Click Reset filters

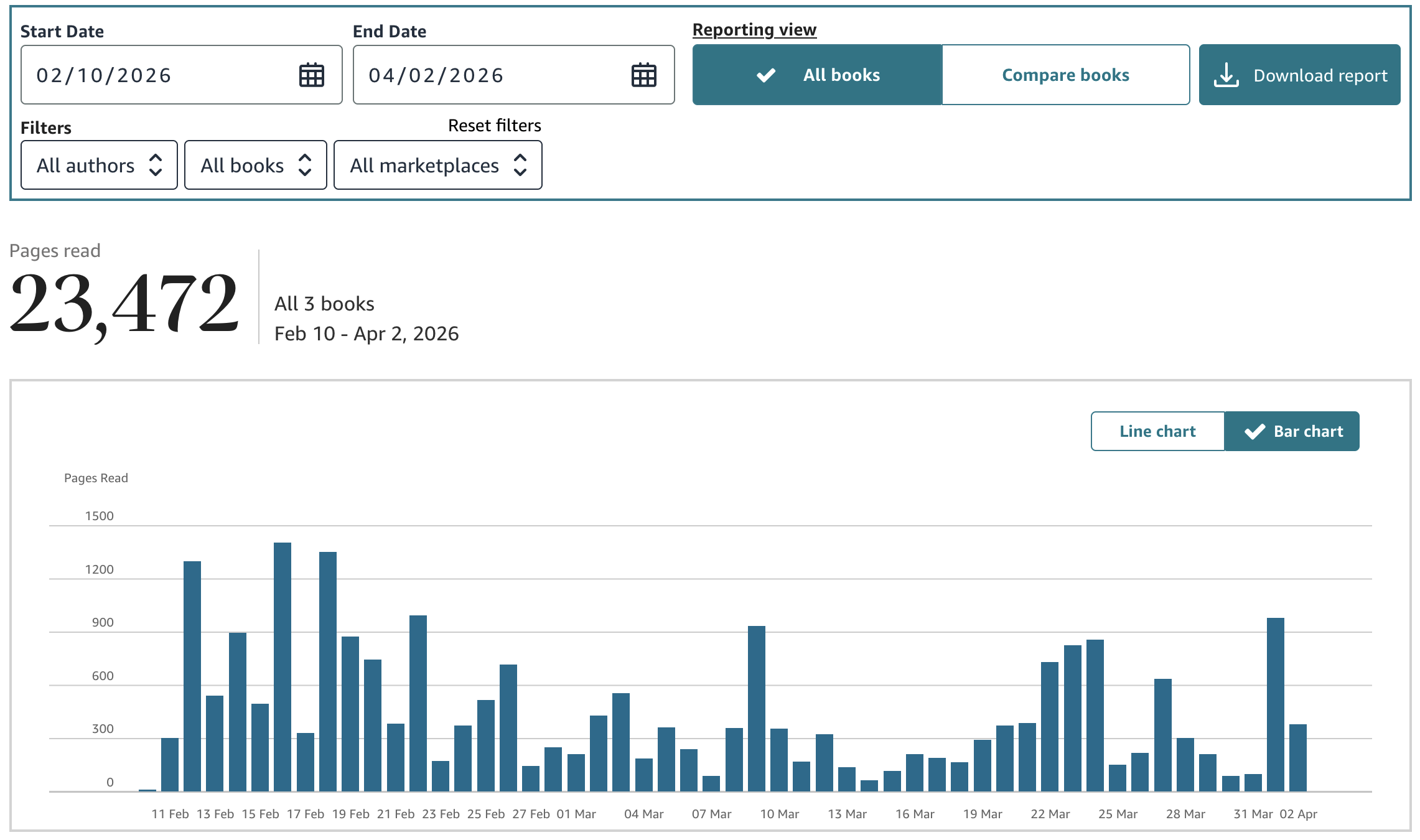pyautogui.click(x=494, y=126)
